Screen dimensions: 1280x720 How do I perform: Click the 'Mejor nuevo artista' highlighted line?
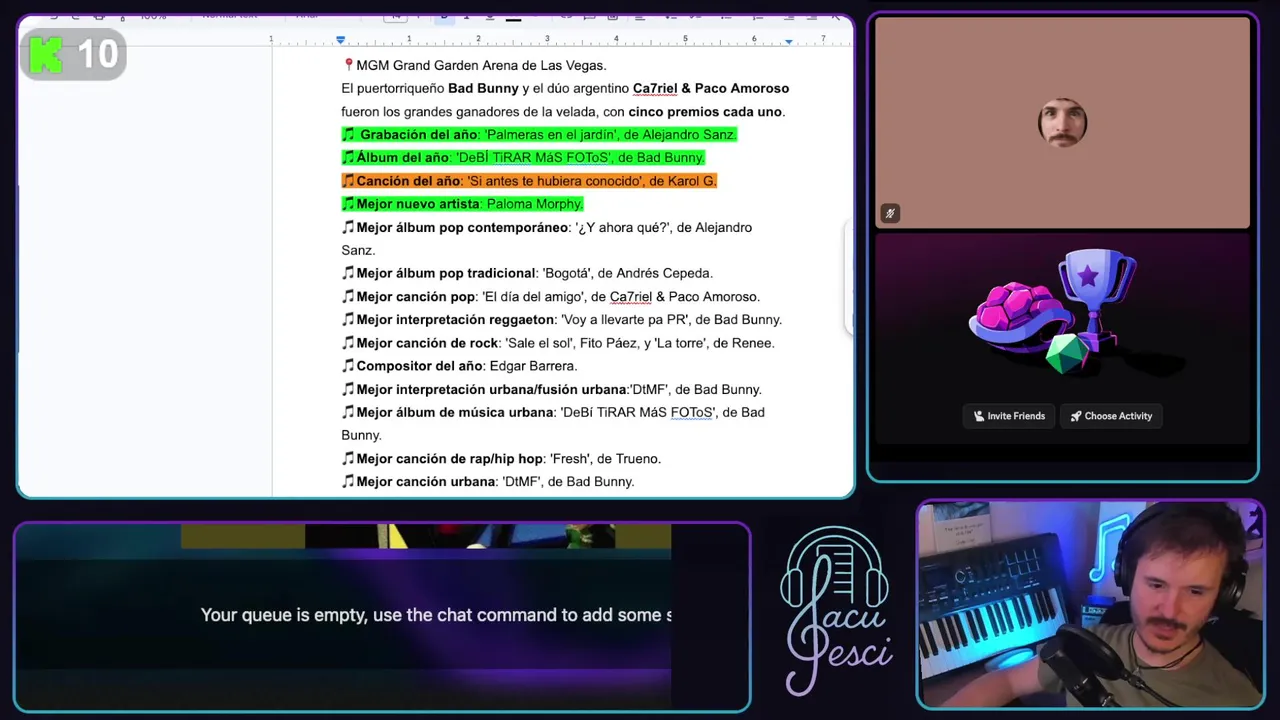(462, 204)
